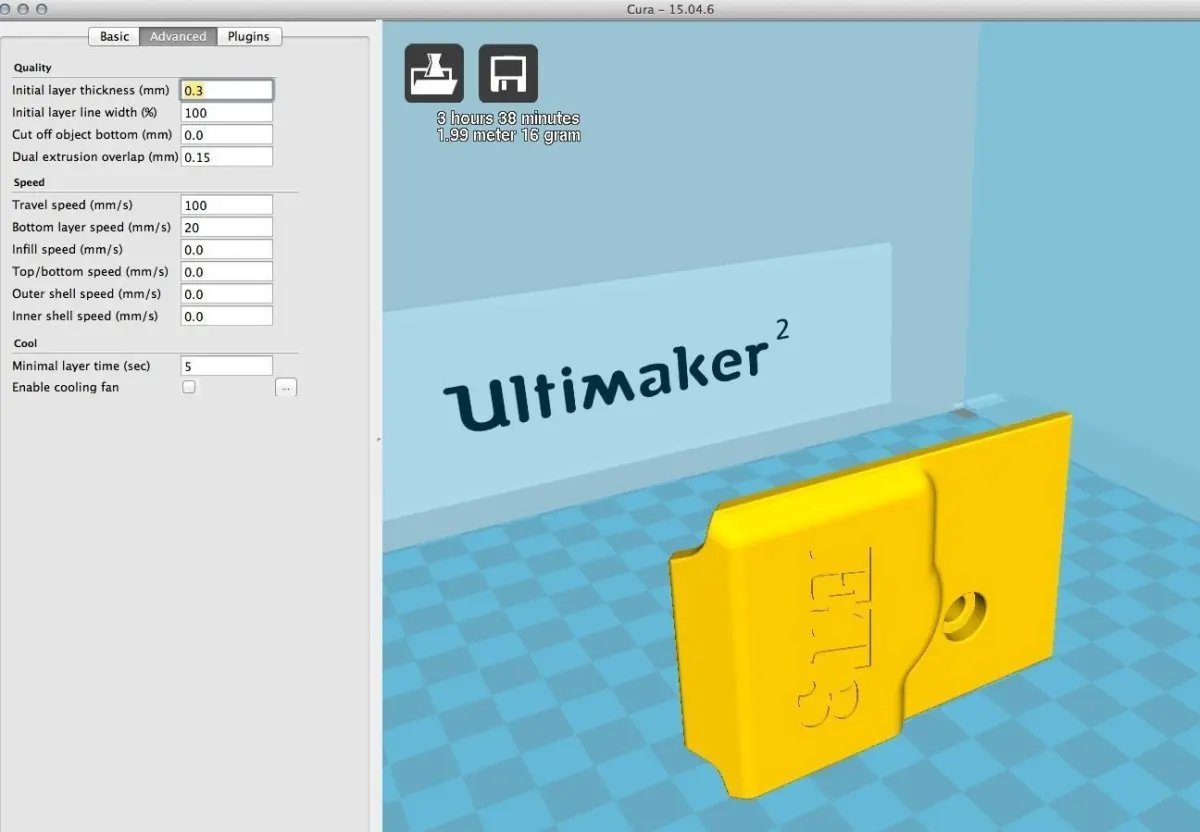Viewport: 1200px width, 832px height.
Task: Click the Bottom layer speed field
Action: click(227, 228)
